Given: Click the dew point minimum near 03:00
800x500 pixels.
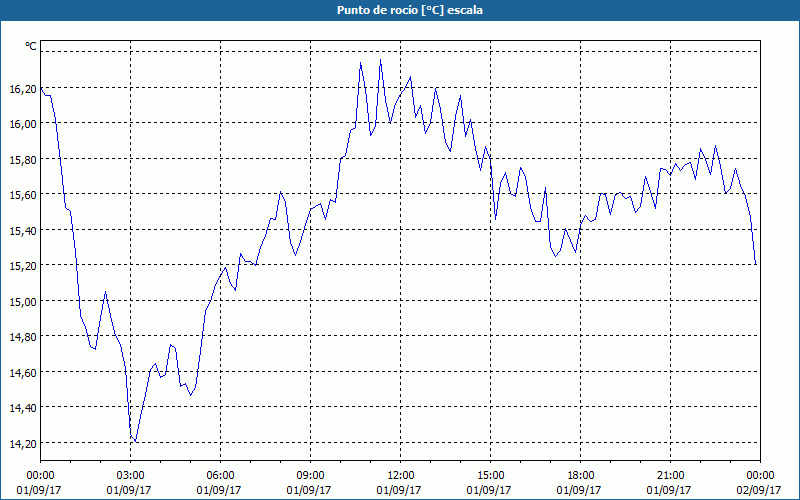Looking at the screenshot, I should click(135, 441).
